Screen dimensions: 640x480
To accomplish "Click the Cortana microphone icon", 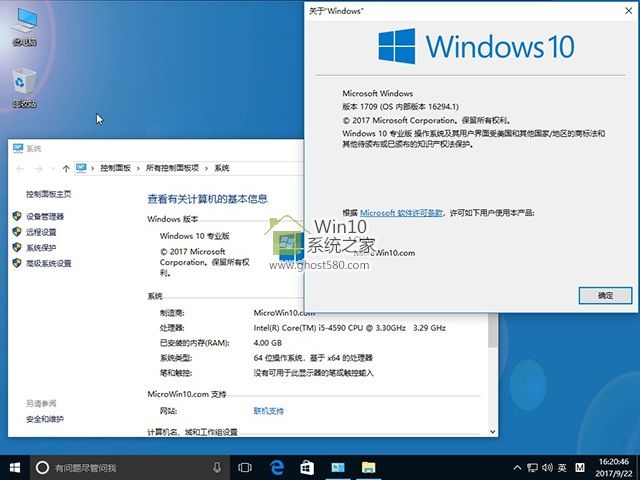I will point(217,467).
